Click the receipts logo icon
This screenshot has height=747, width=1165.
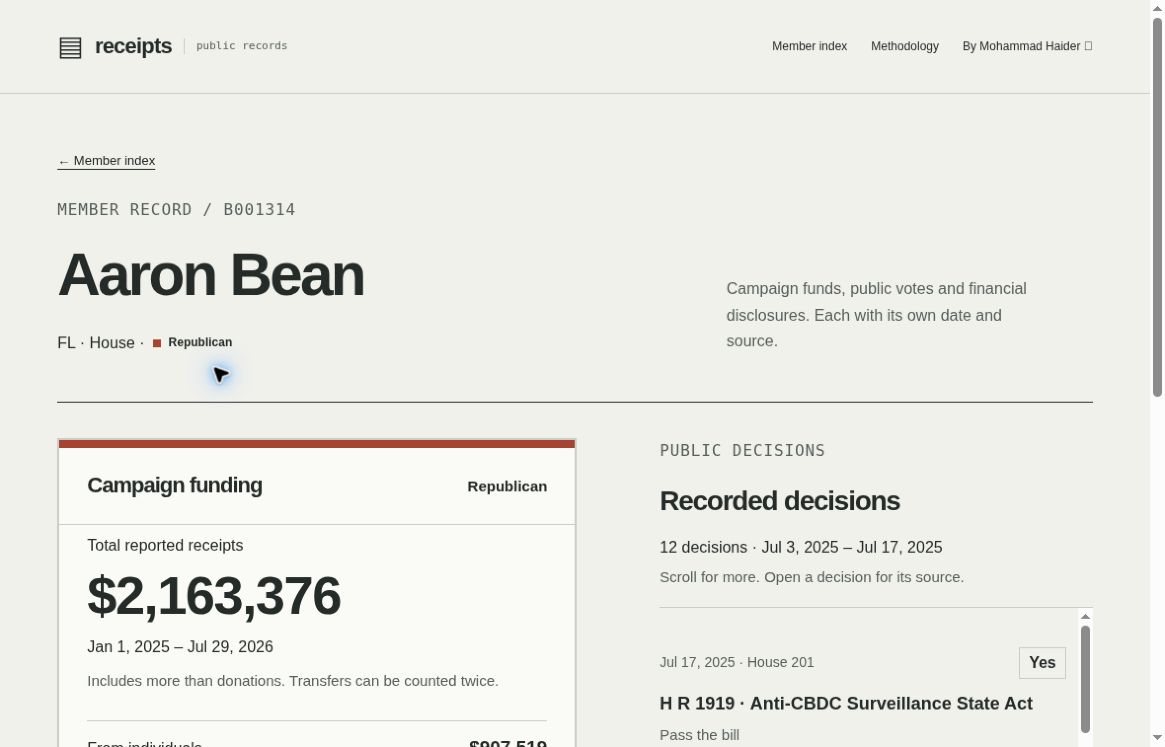(70, 48)
